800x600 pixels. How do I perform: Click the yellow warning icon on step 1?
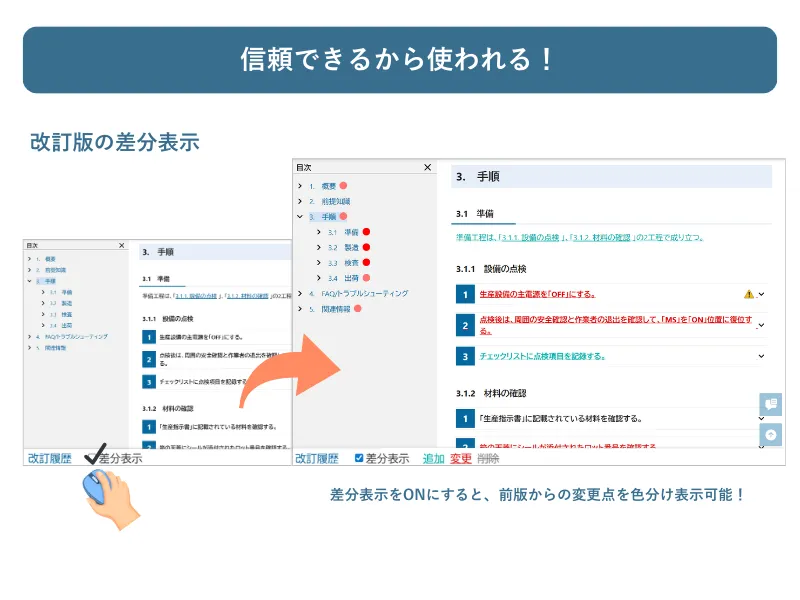(x=749, y=294)
